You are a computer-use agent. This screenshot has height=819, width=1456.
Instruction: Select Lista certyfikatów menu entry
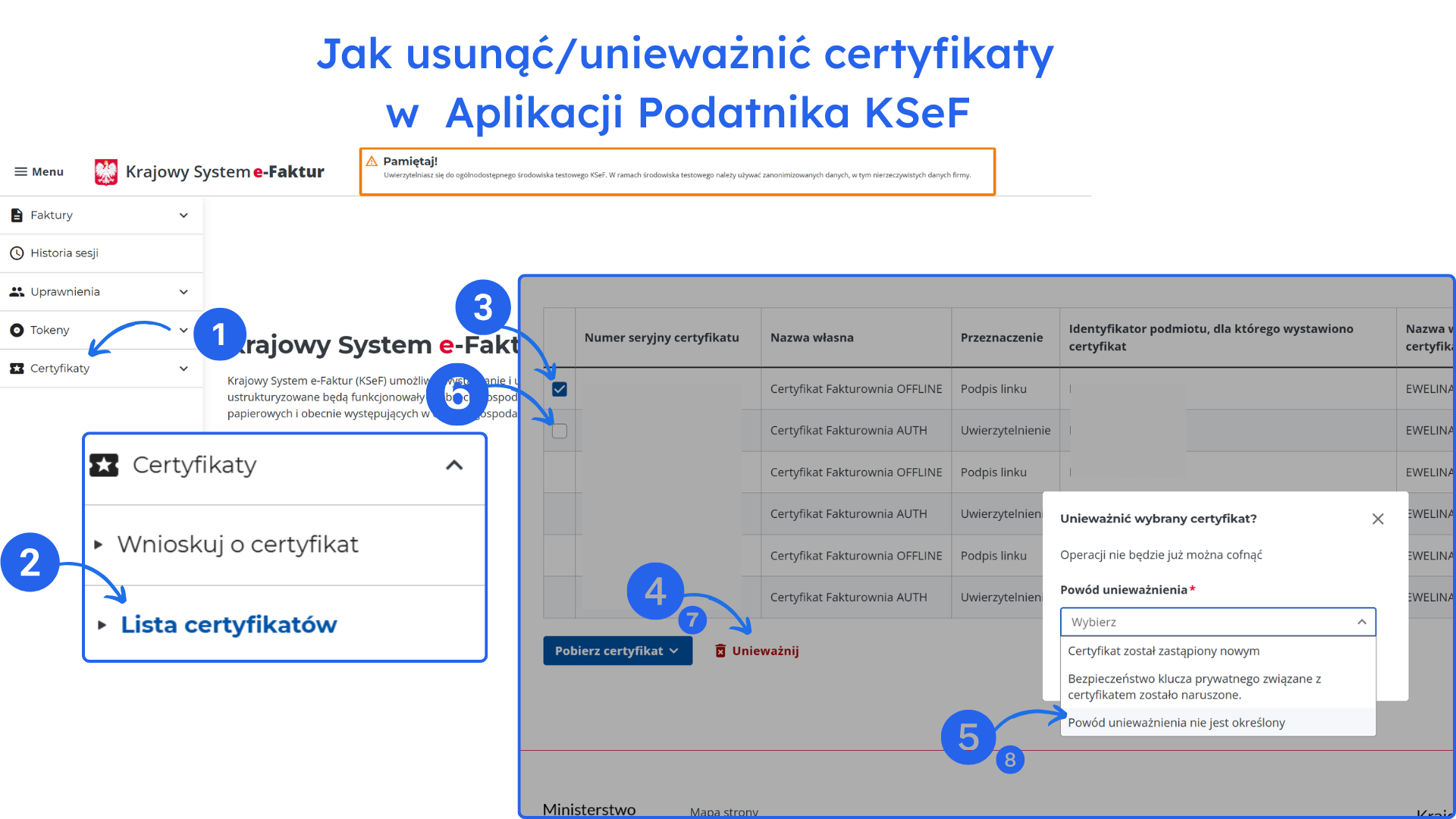tap(228, 624)
